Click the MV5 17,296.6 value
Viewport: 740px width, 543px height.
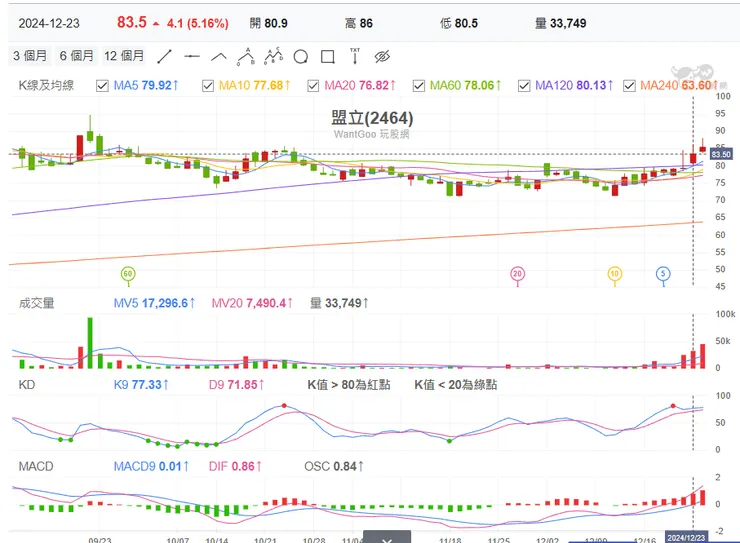(154, 303)
